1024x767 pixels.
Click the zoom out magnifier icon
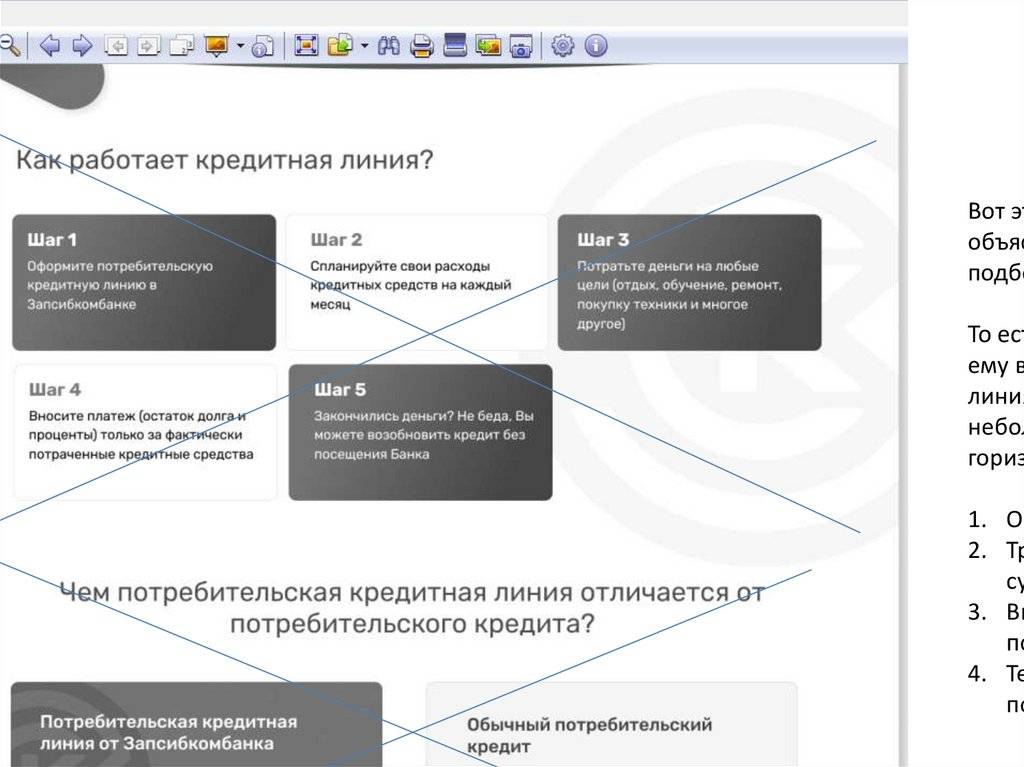(x=9, y=46)
